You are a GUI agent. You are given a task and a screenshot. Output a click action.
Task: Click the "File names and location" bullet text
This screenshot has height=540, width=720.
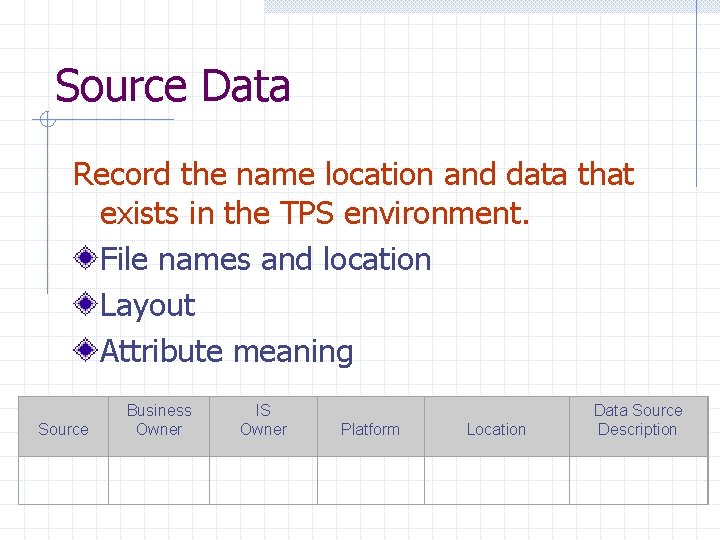pos(265,259)
